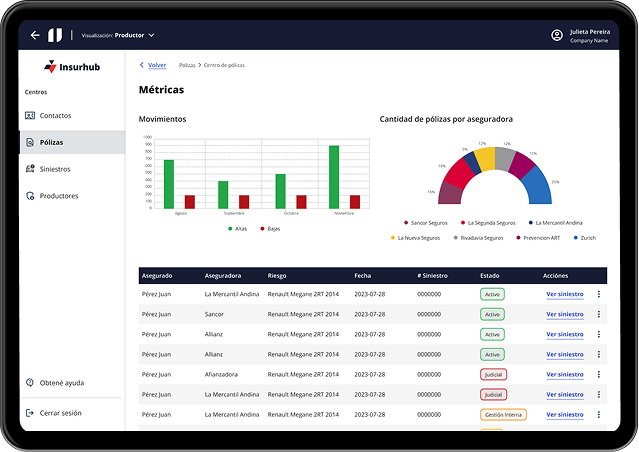This screenshot has width=639, height=452.
Task: Click Pólizas in the breadcrumb path
Action: tap(187, 65)
